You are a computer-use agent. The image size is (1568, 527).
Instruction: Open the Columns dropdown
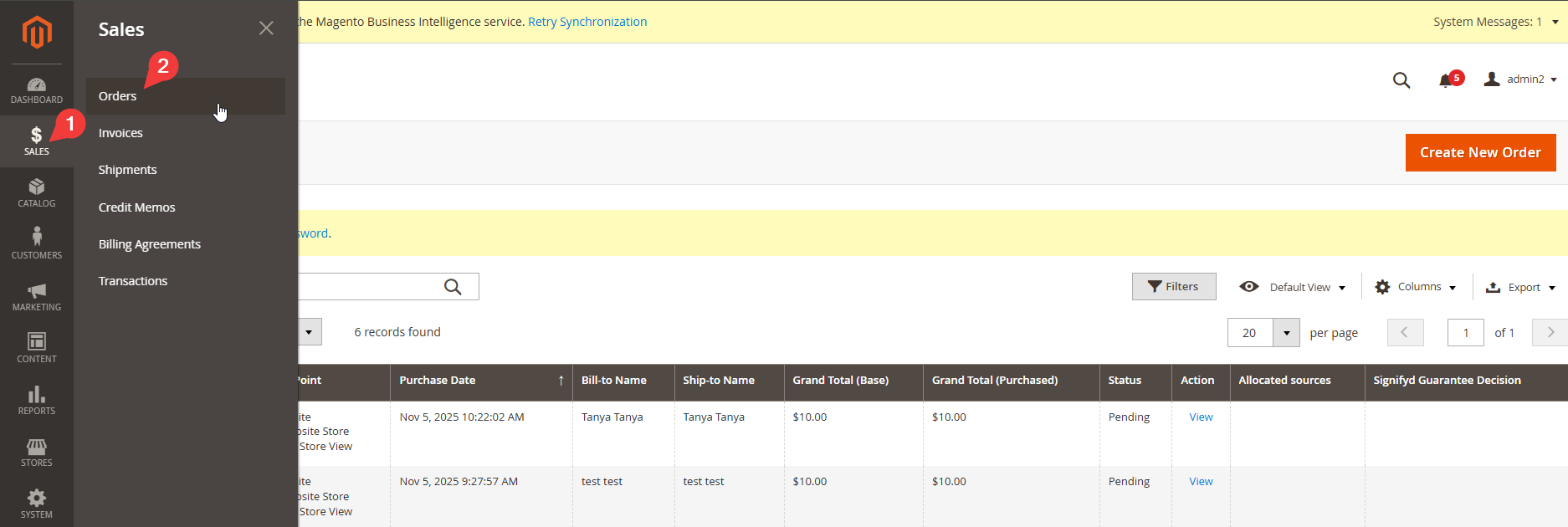click(1416, 287)
